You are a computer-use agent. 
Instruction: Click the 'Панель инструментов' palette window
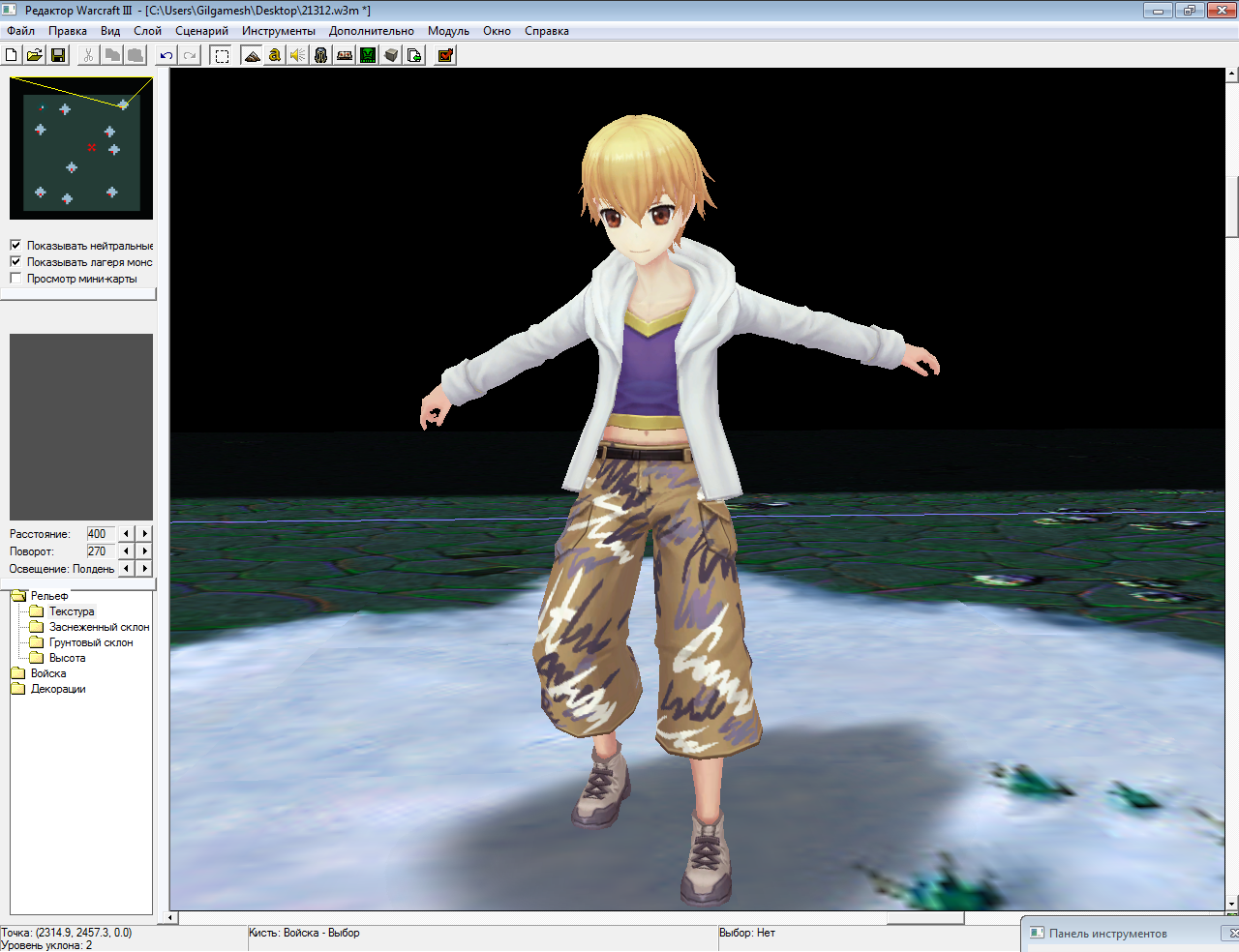tap(1129, 934)
